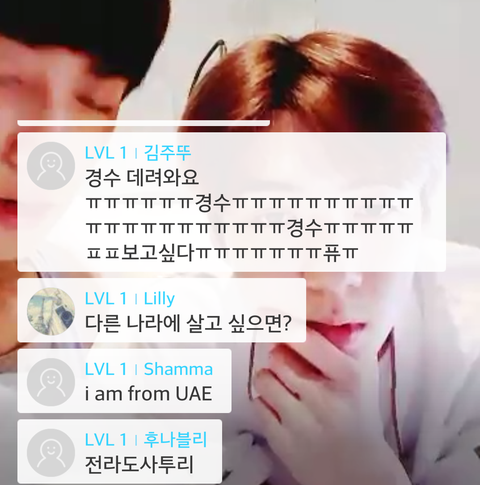Select the LVL 1 badge beside 후나블리
This screenshot has width=480, height=485.
(106, 439)
